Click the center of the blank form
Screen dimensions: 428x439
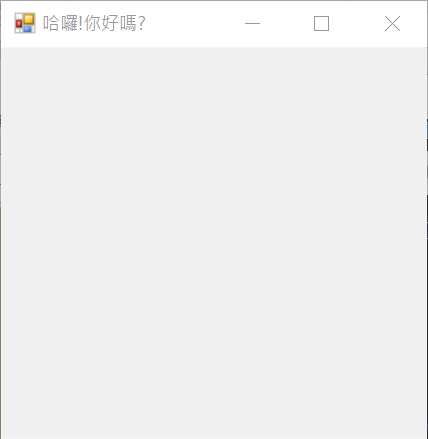point(214,243)
